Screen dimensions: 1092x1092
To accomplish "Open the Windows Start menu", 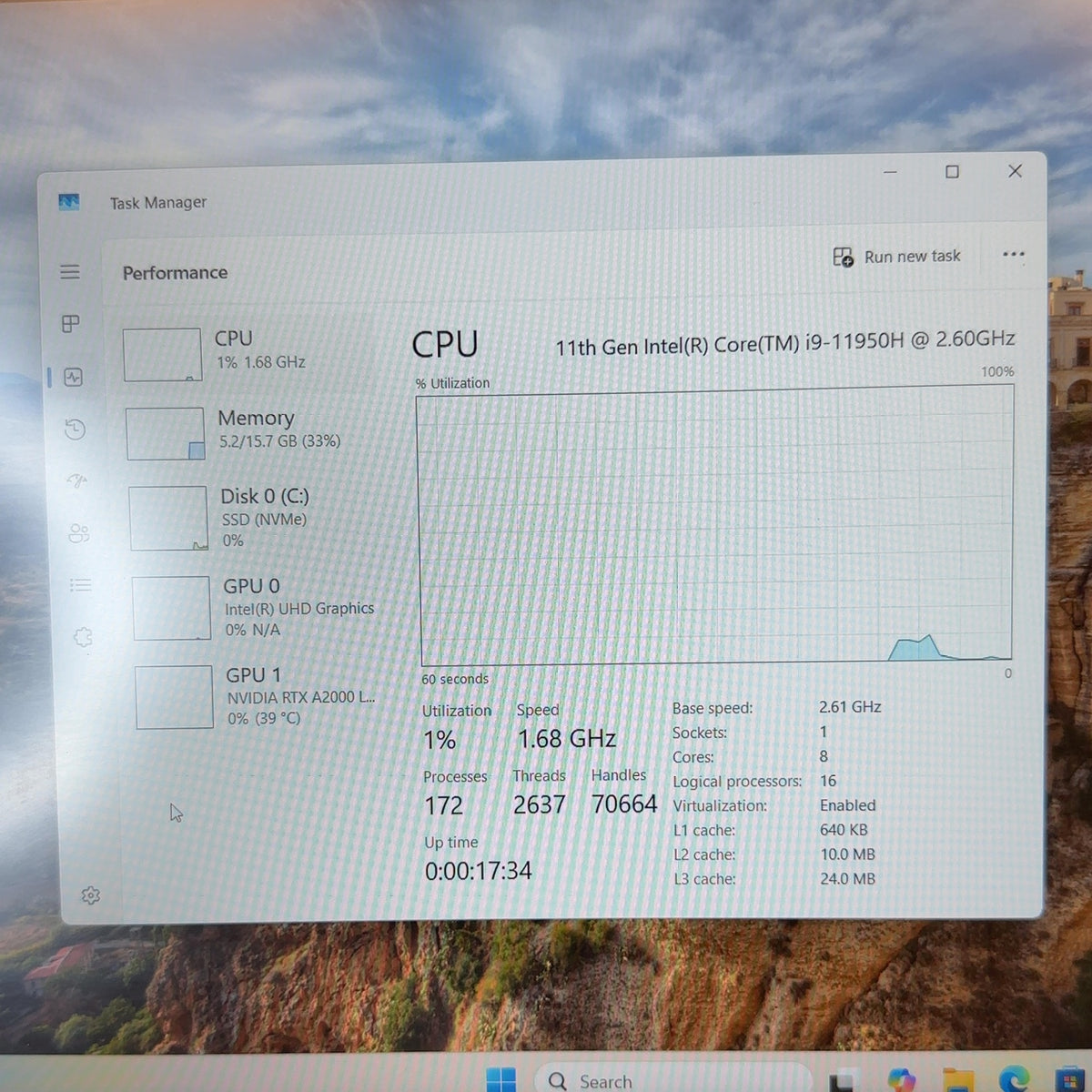I will pyautogui.click(x=500, y=1079).
